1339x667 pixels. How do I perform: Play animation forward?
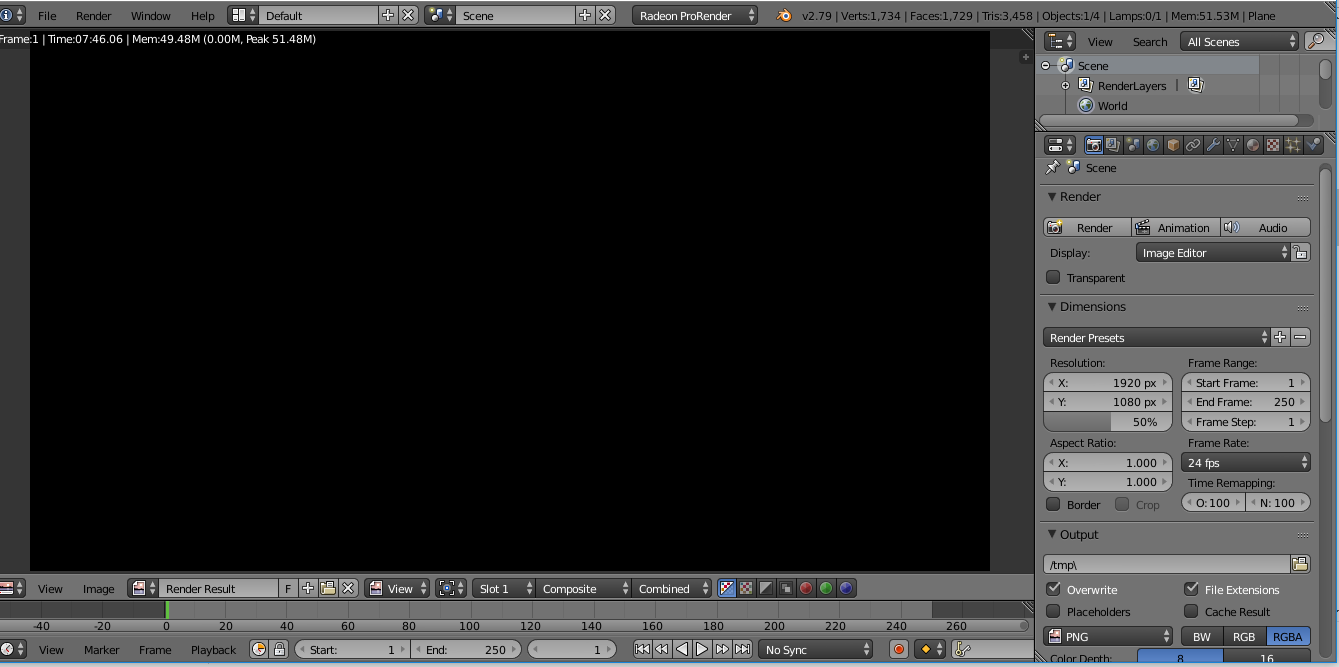tap(702, 650)
